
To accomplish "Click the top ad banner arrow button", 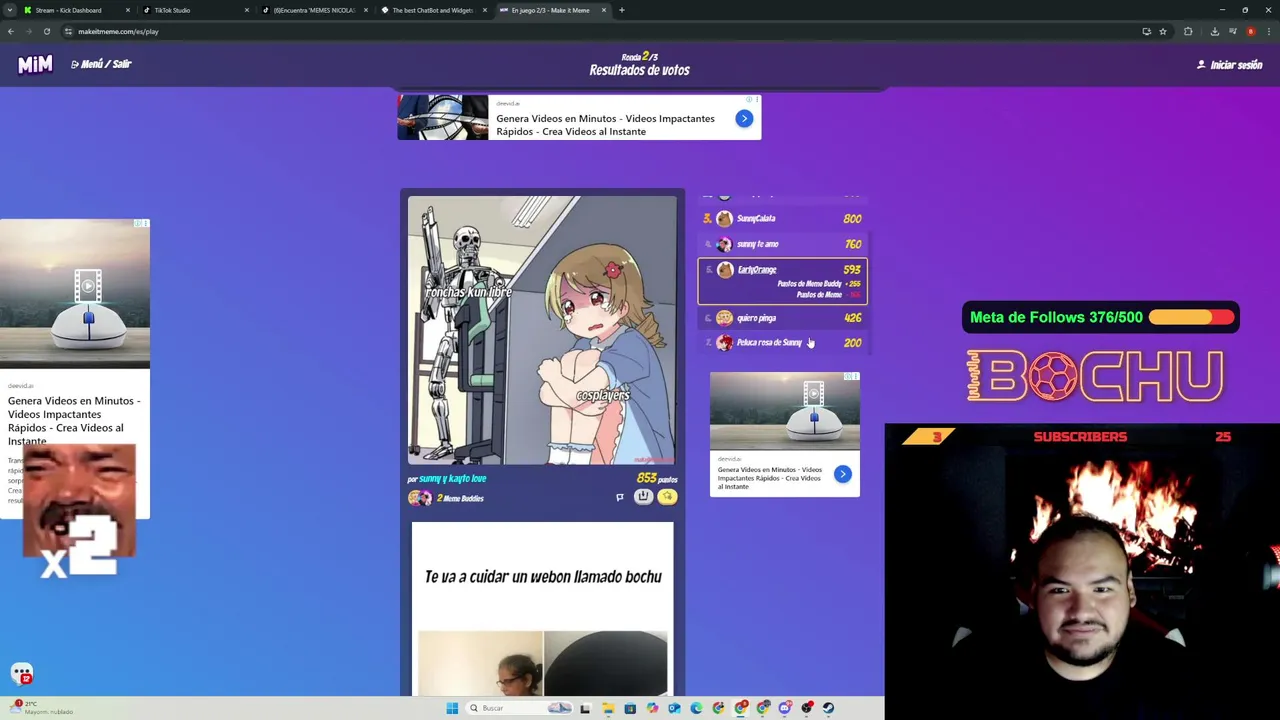I will tap(744, 119).
